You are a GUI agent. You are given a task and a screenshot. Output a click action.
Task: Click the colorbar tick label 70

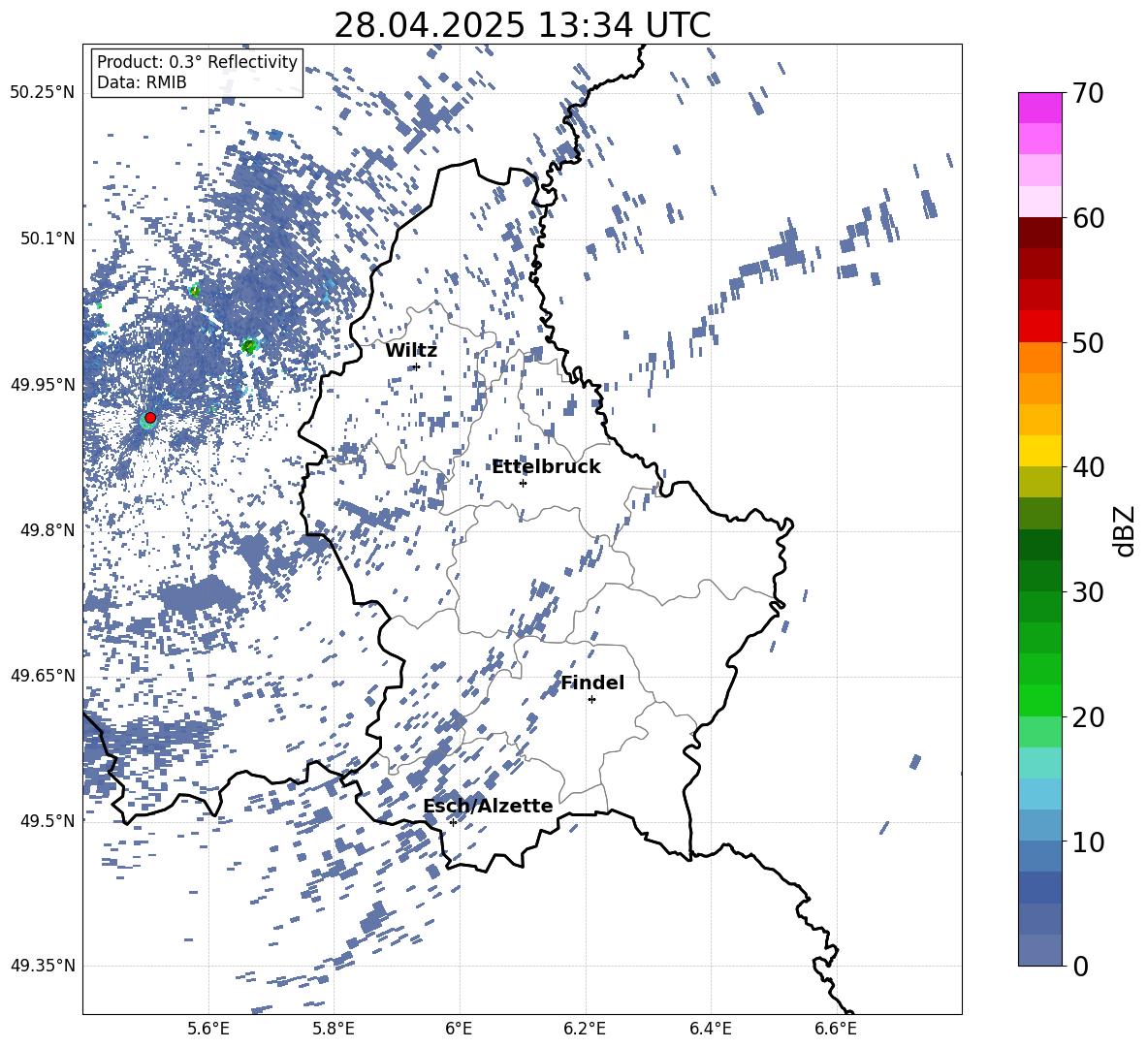point(1088,93)
